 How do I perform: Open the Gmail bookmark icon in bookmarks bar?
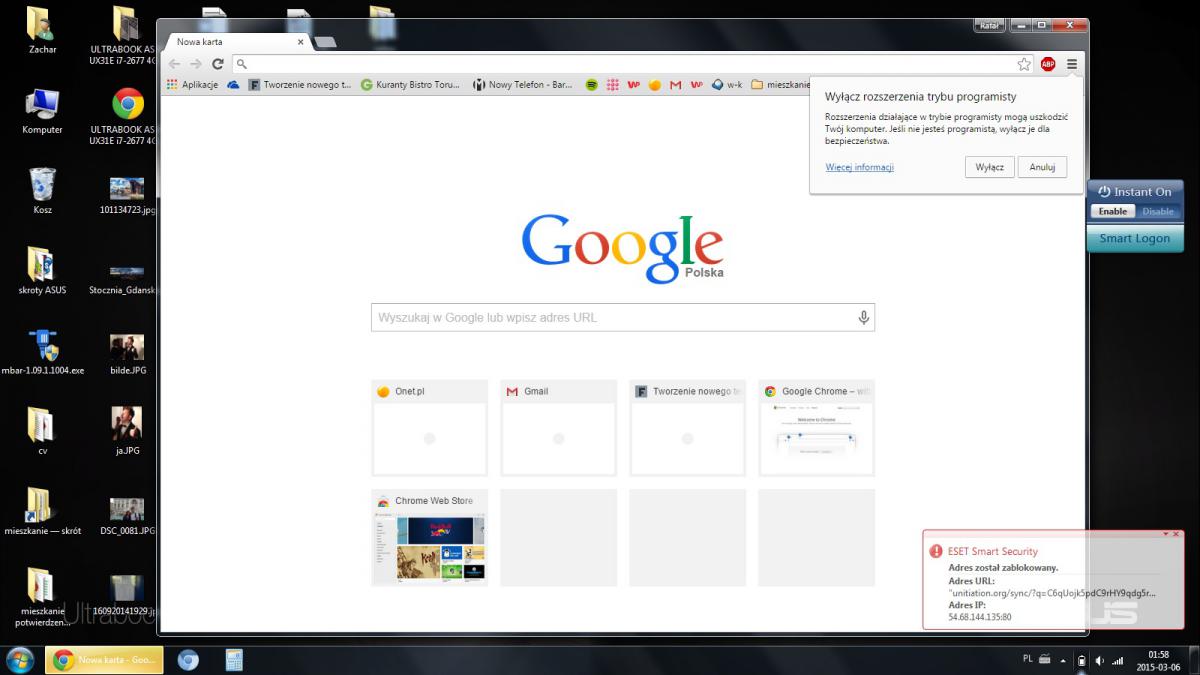click(676, 85)
